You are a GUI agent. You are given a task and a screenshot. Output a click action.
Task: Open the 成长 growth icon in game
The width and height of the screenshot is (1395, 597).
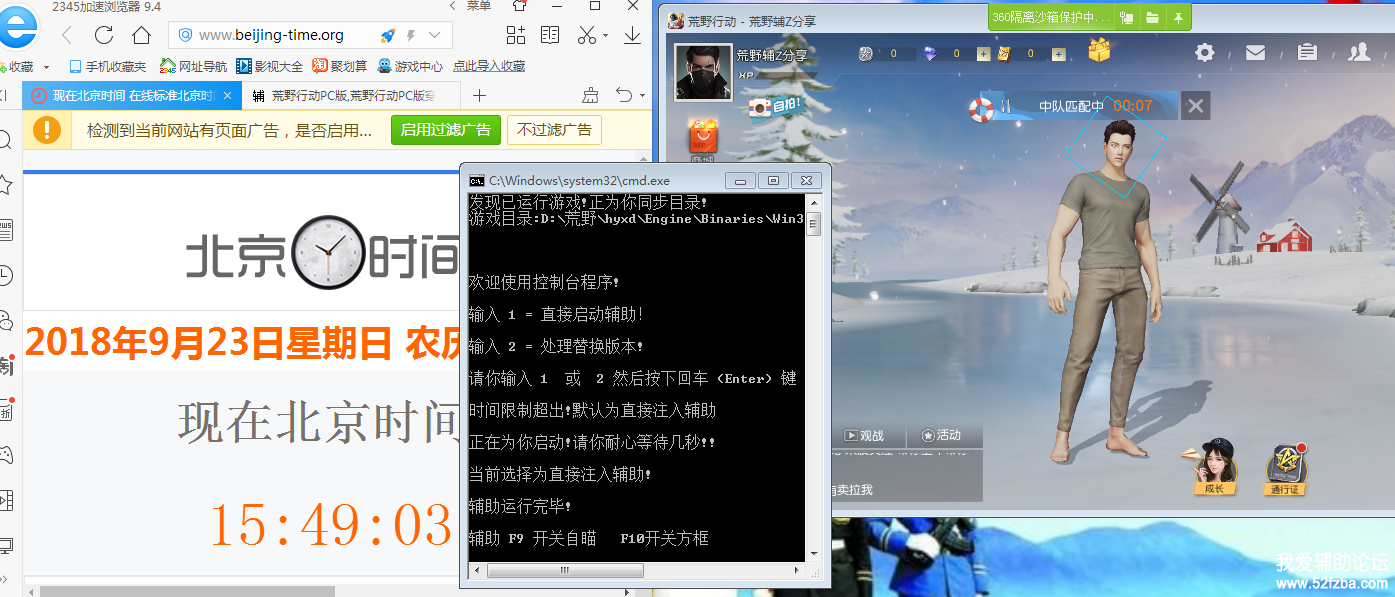coord(1214,468)
